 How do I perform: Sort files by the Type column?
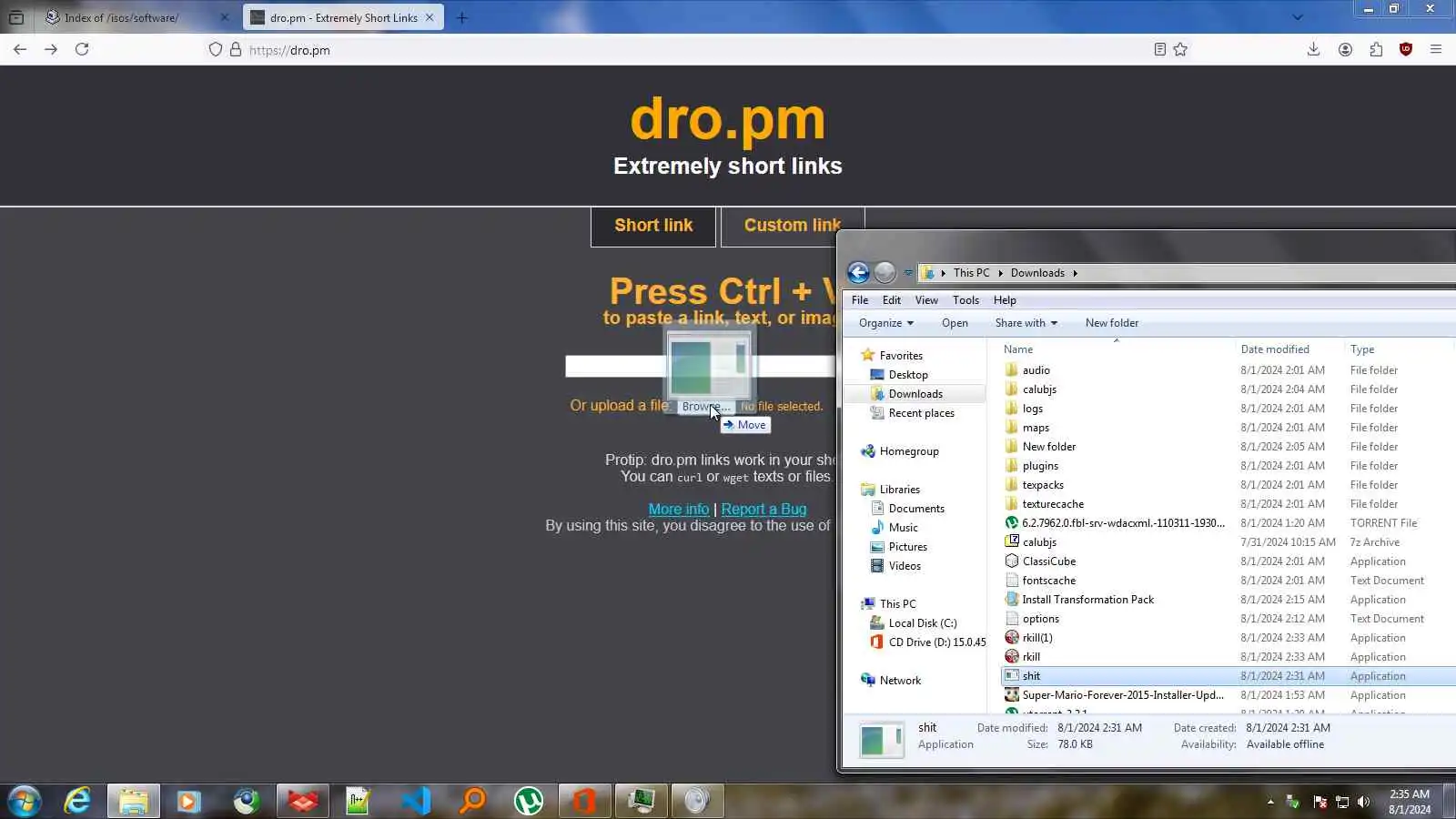1362,349
